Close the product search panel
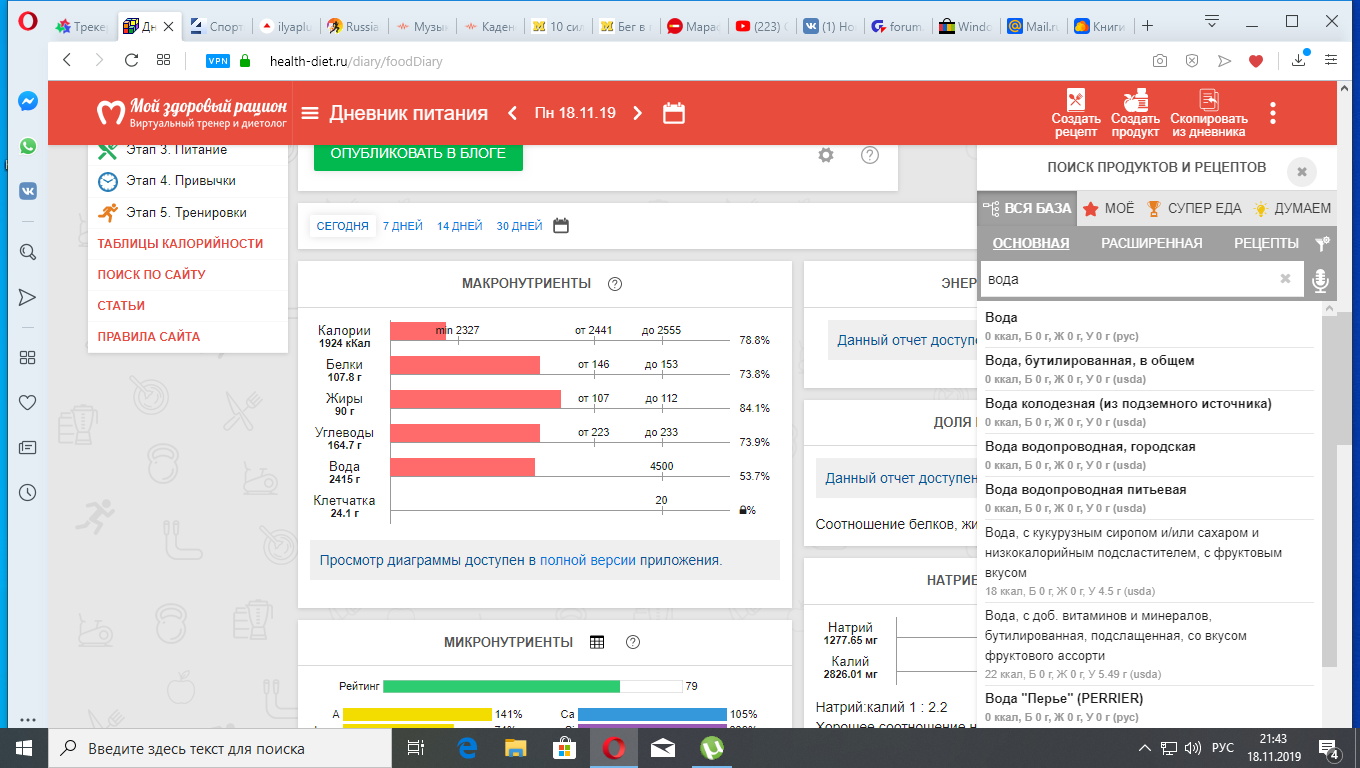Screen dimensions: 1360x768 1302,172
